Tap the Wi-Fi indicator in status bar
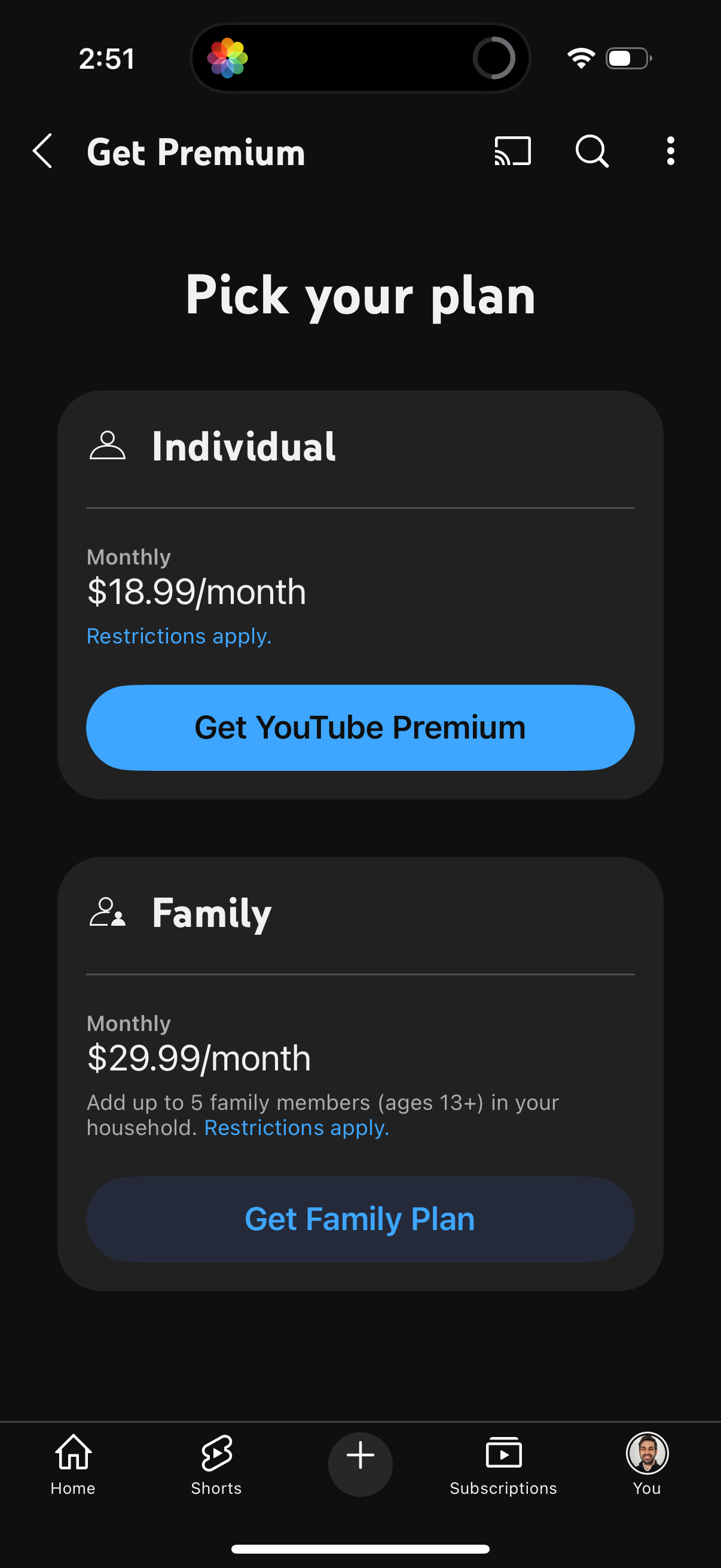This screenshot has height=1568, width=721. (579, 58)
